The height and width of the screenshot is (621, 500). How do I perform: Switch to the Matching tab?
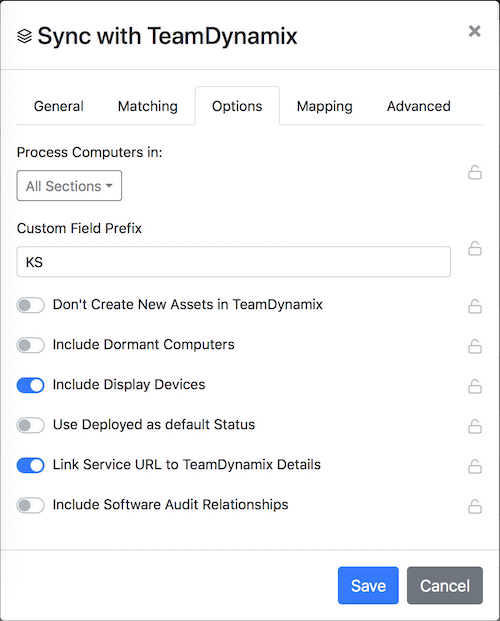point(148,106)
